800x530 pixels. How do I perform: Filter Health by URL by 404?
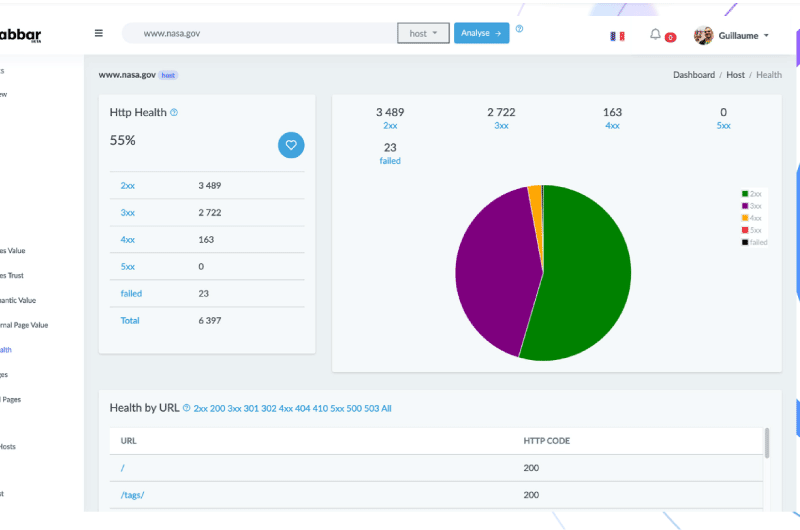click(x=303, y=409)
